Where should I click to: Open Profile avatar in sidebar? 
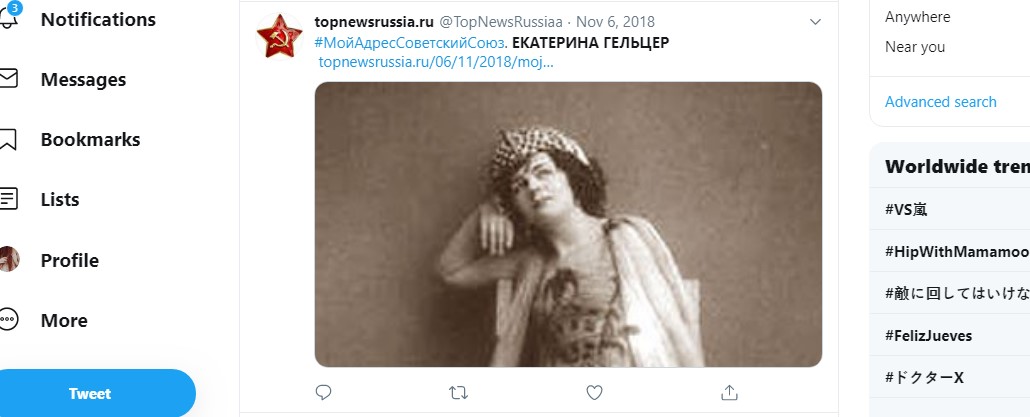click(x=9, y=259)
